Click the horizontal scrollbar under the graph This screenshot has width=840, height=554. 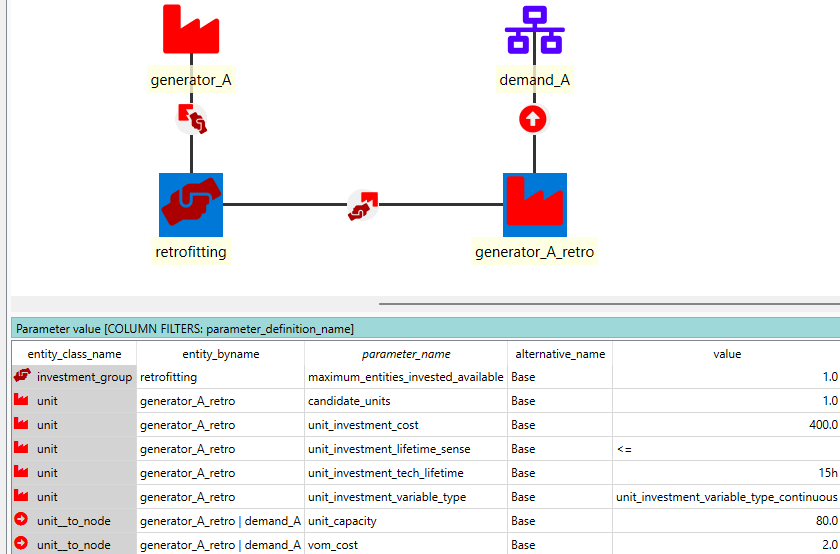pos(610,304)
